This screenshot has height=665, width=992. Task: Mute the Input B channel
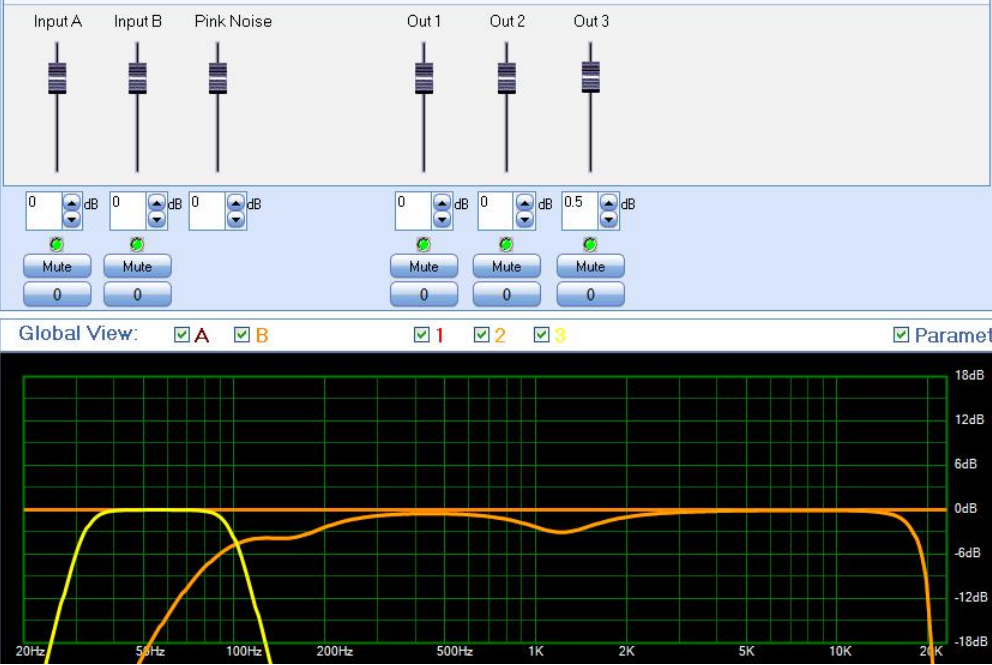coord(137,266)
